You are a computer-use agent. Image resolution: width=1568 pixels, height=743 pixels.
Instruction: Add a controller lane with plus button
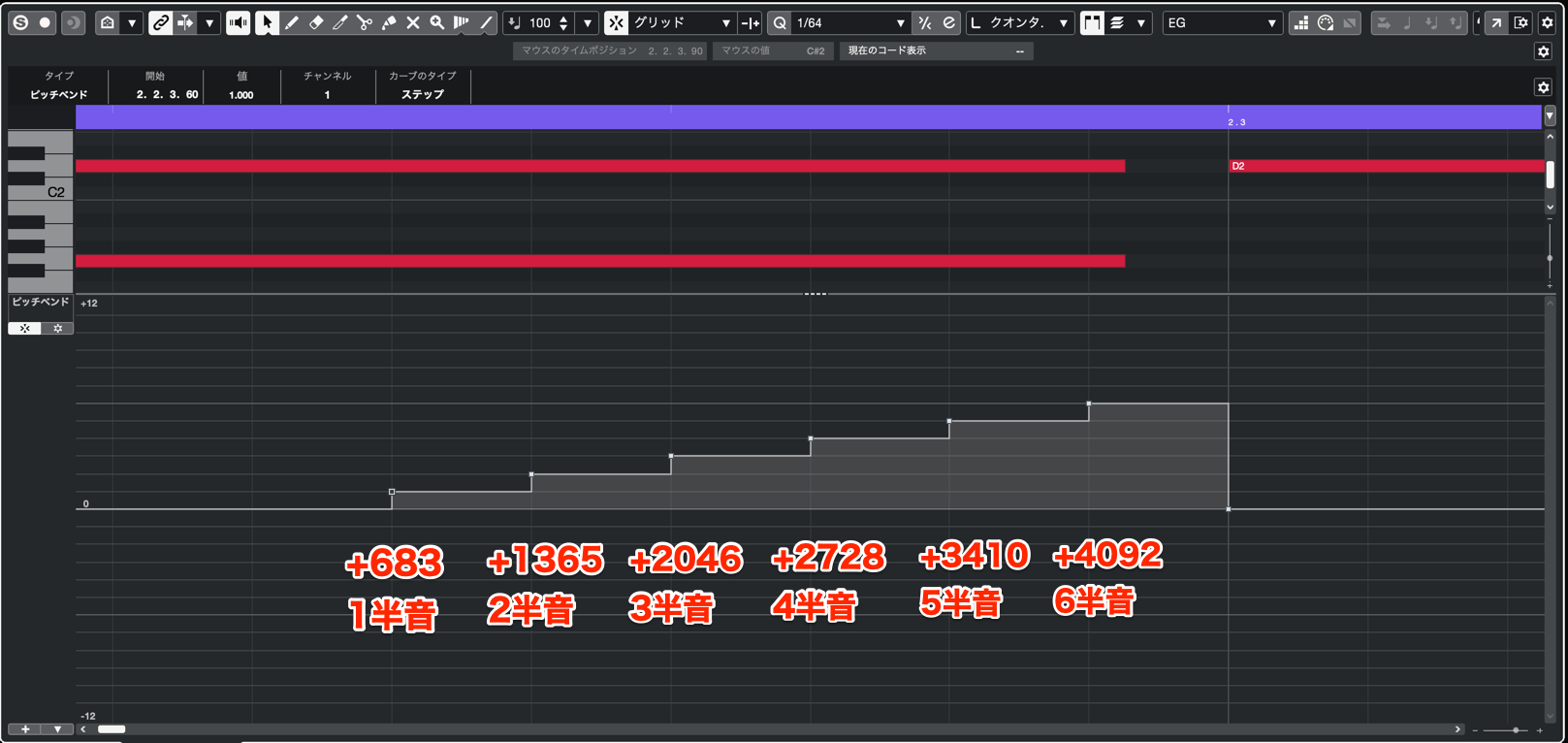[x=24, y=729]
